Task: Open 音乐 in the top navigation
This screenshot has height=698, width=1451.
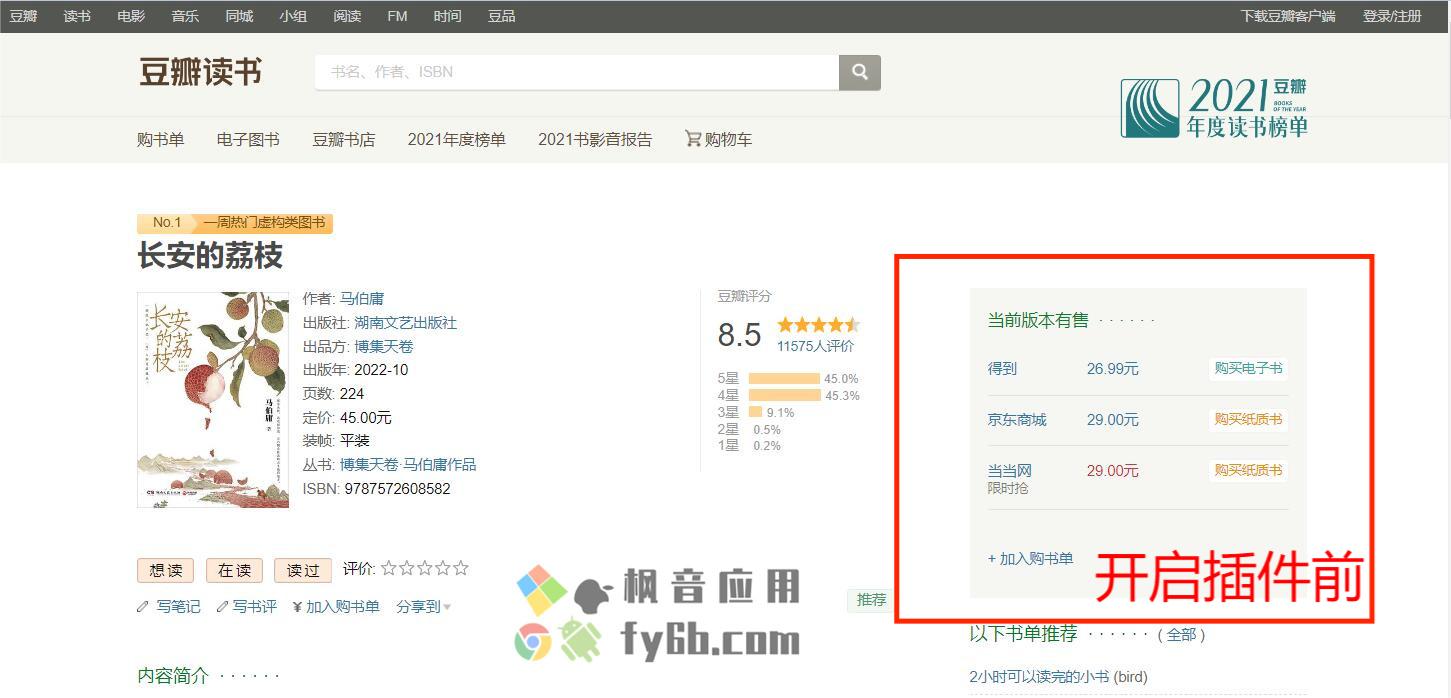Action: (x=185, y=16)
